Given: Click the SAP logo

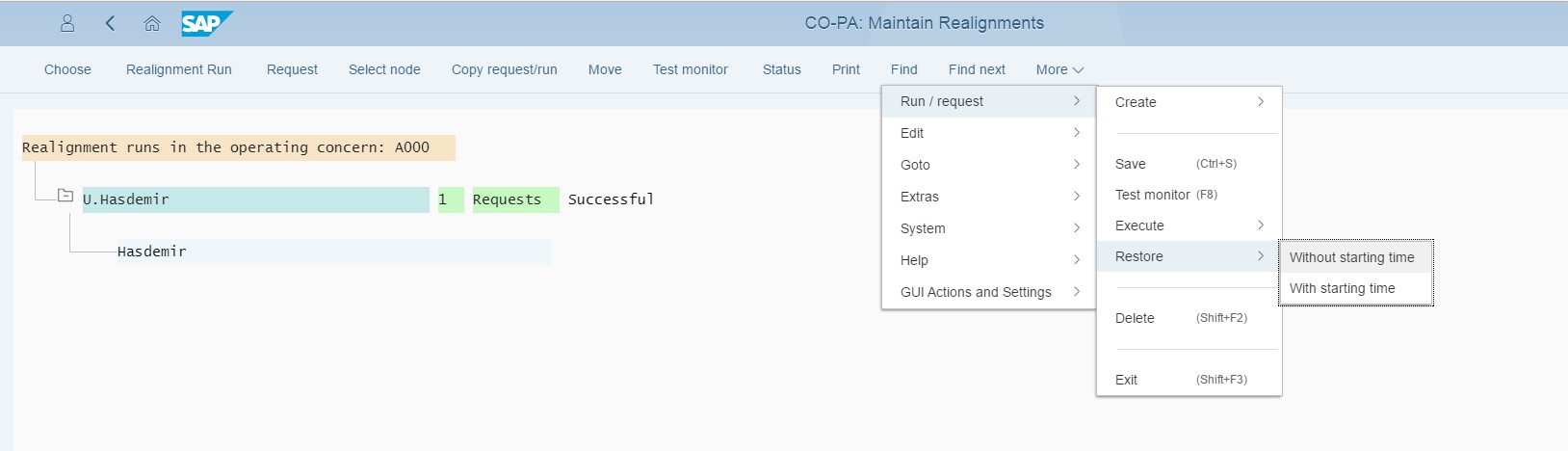Looking at the screenshot, I should coord(206,23).
